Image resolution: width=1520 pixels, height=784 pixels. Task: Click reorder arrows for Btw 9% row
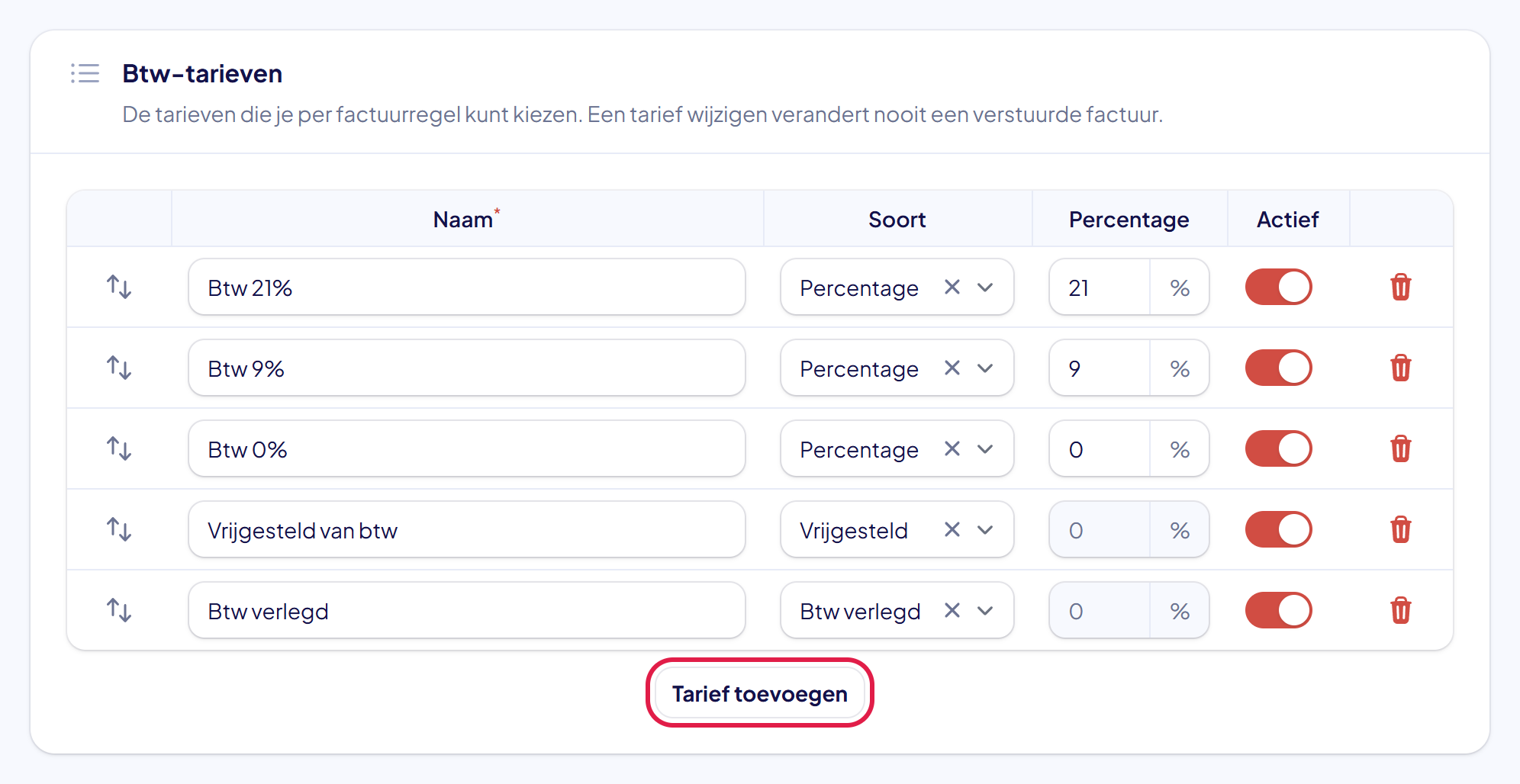(x=119, y=368)
